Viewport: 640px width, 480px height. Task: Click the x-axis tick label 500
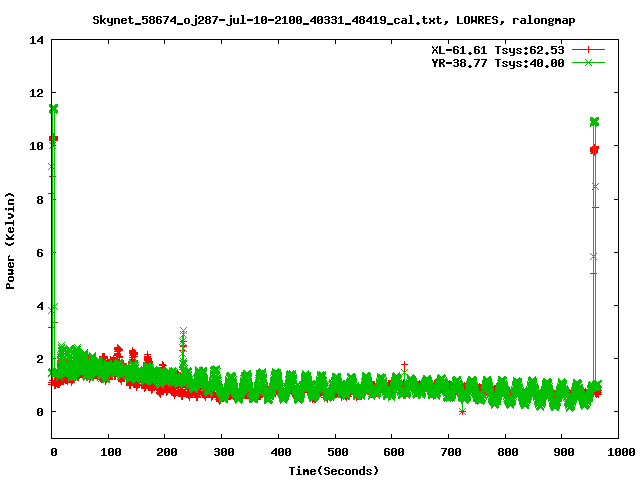click(337, 452)
